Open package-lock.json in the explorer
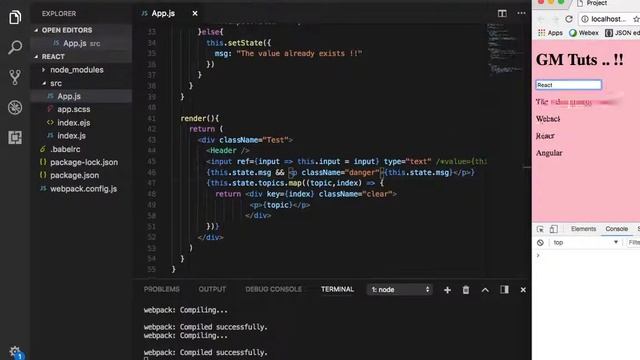The image size is (640, 360). click(84, 162)
